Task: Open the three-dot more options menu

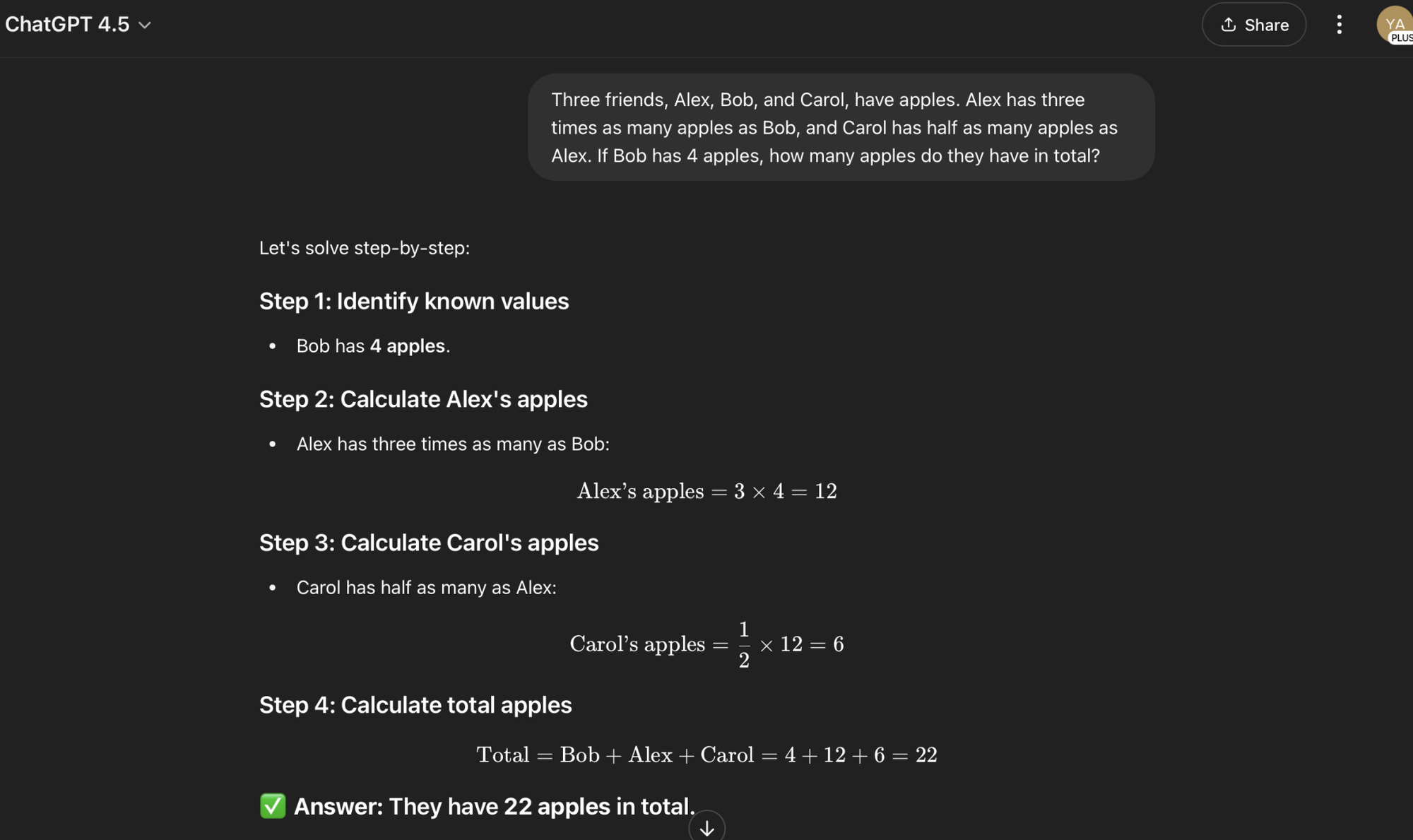Action: pos(1339,25)
